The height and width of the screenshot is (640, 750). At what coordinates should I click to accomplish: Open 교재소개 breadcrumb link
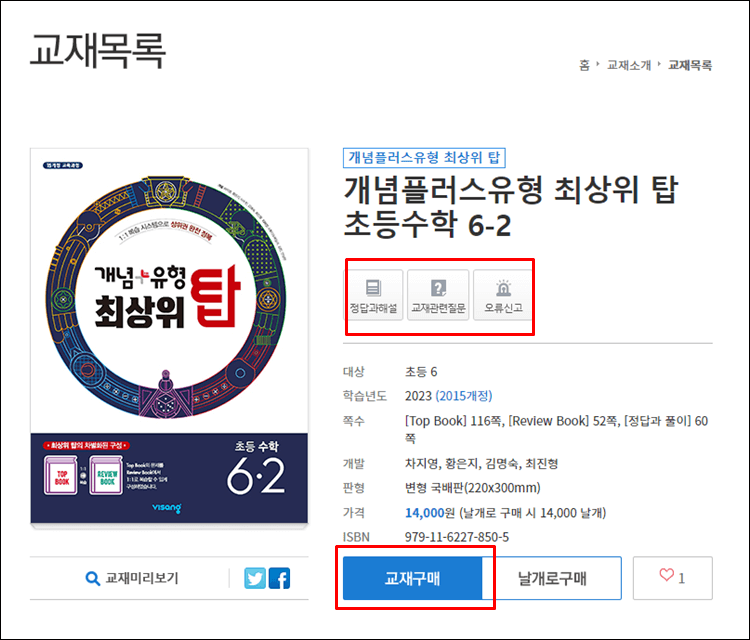(x=629, y=65)
